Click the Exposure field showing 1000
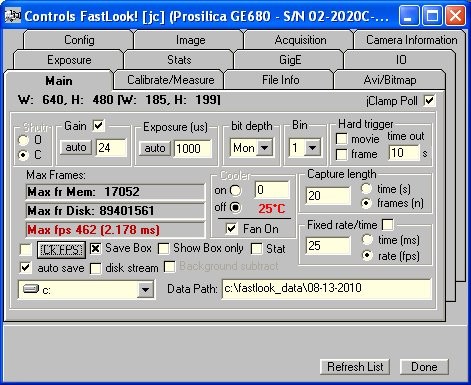The image size is (471, 385). point(192,148)
